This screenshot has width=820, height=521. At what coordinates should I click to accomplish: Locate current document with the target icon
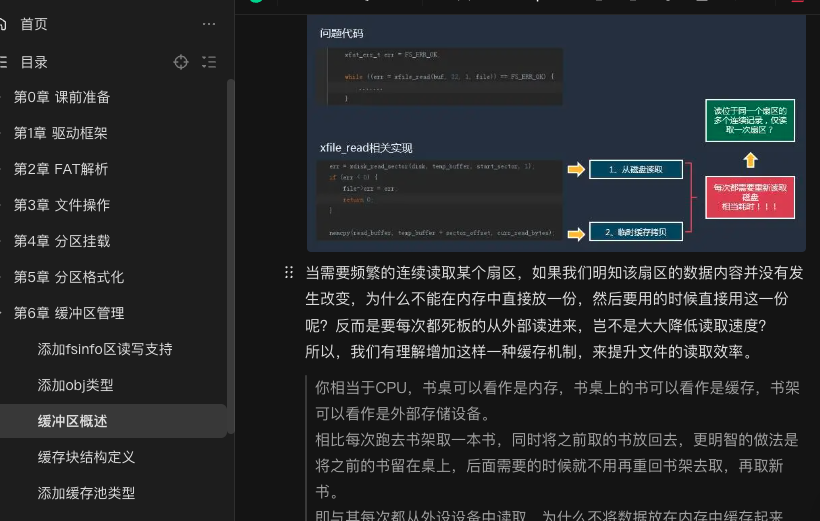(x=181, y=62)
